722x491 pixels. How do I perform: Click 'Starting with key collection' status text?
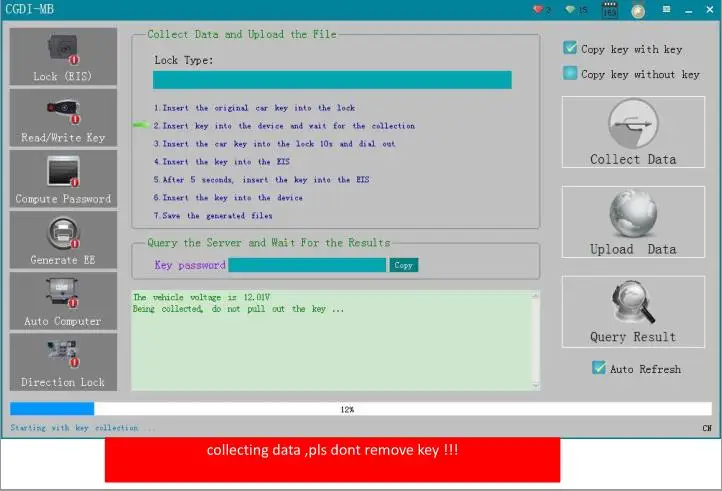click(x=83, y=428)
